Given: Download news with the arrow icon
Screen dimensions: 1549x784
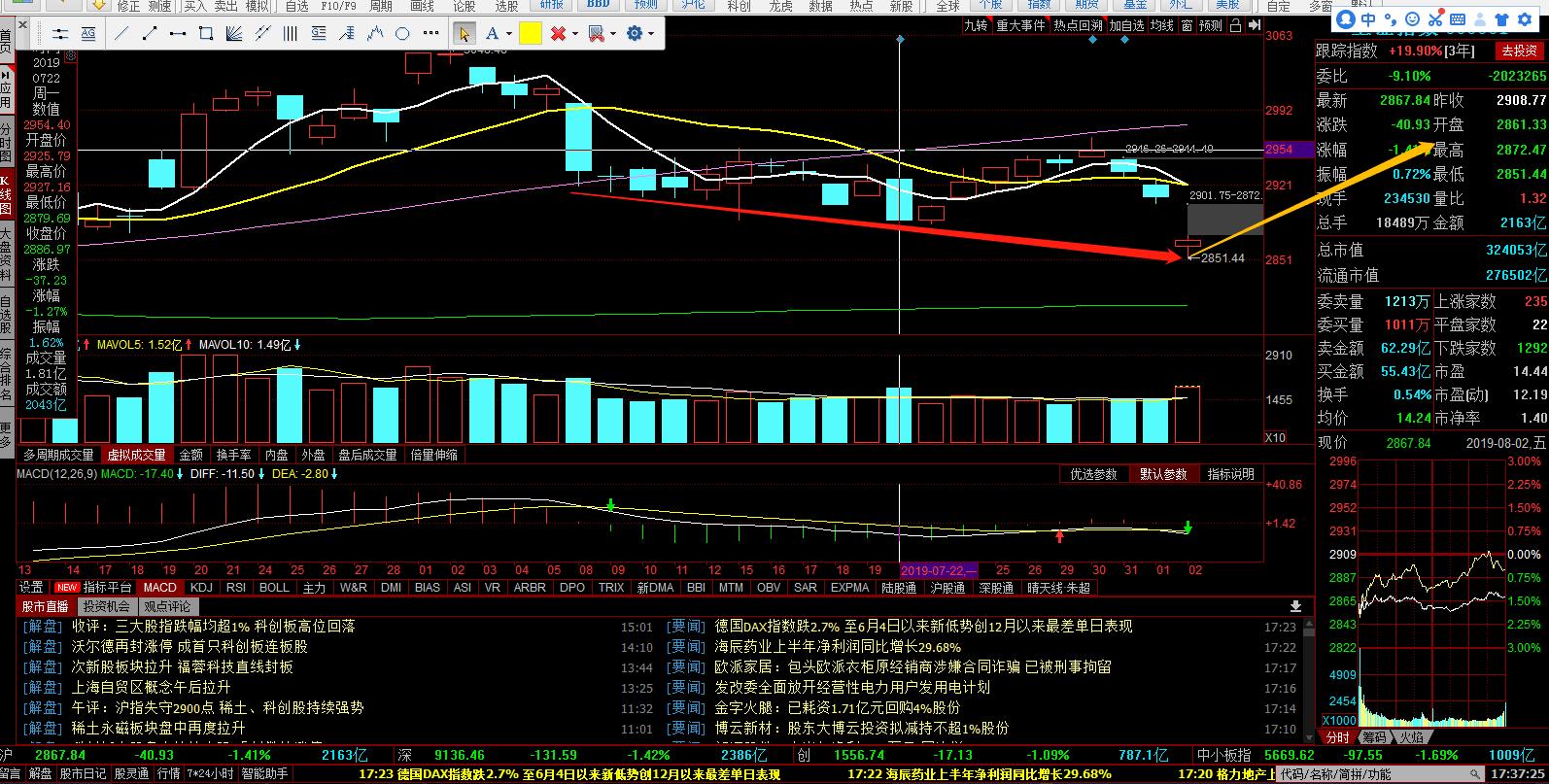Looking at the screenshot, I should tap(1295, 606).
